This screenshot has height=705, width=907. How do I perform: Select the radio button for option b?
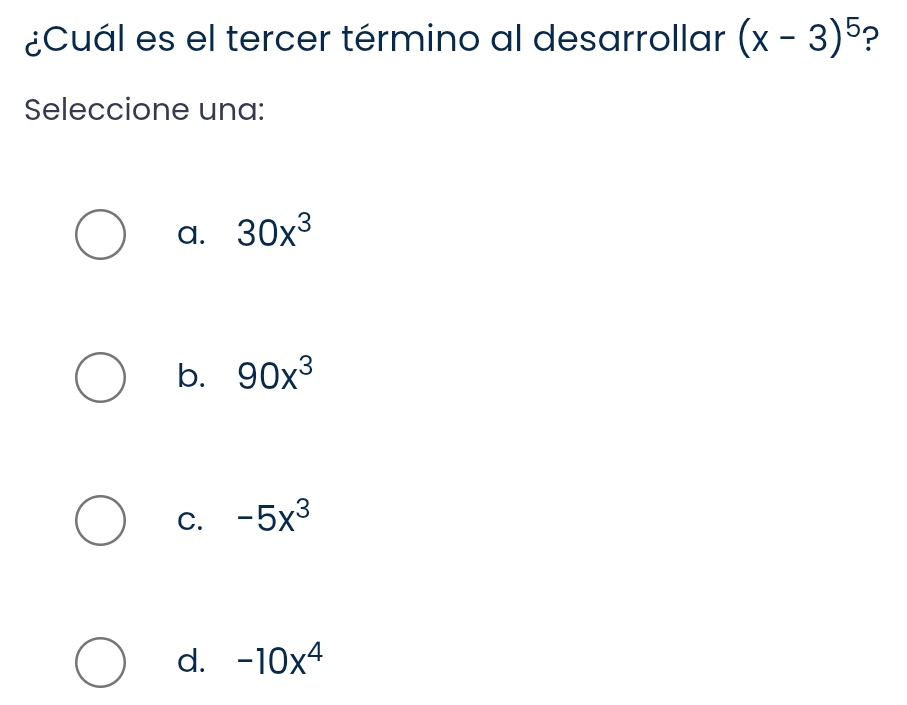coord(101,377)
